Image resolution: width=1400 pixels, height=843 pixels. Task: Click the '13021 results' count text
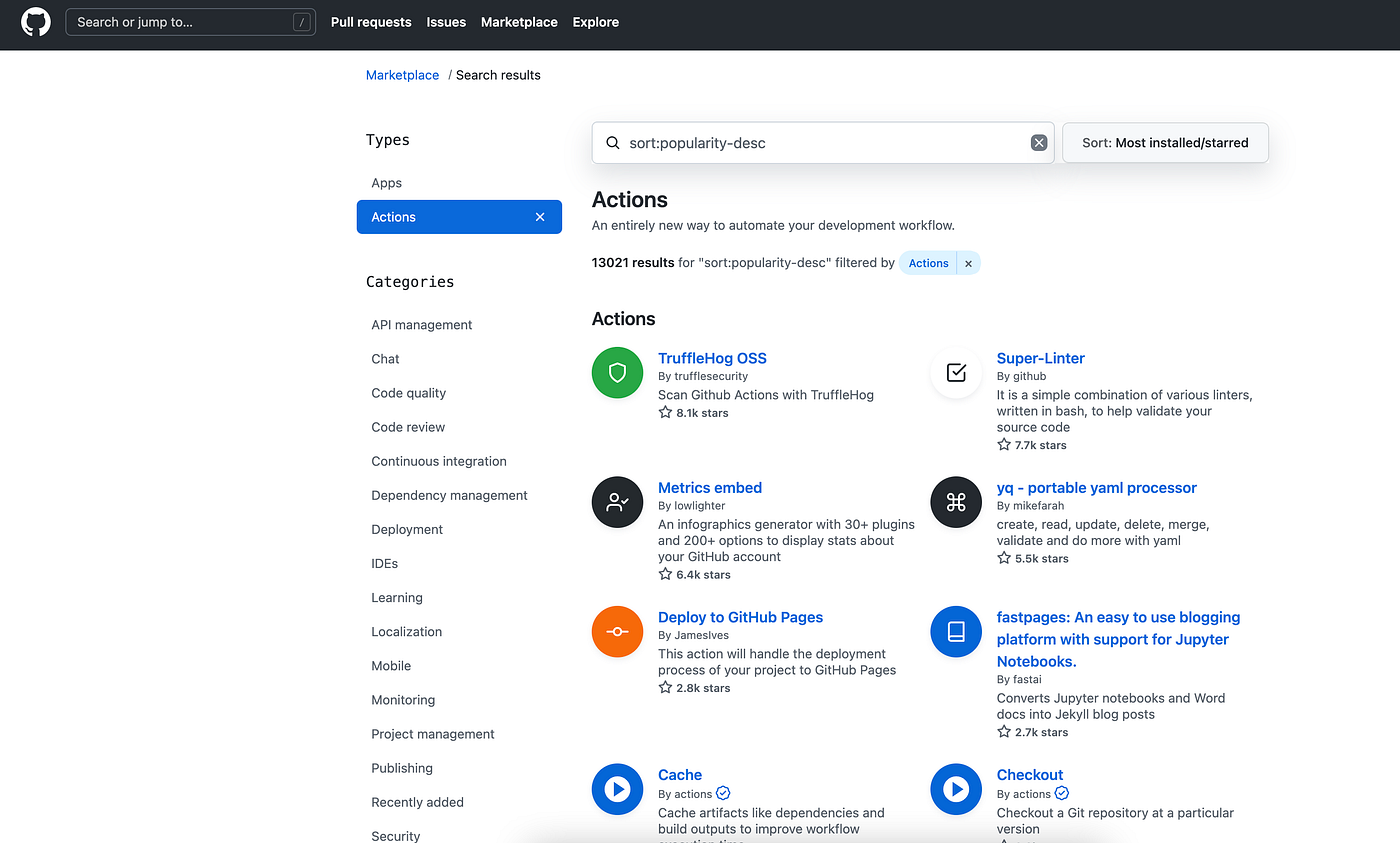pyautogui.click(x=633, y=263)
